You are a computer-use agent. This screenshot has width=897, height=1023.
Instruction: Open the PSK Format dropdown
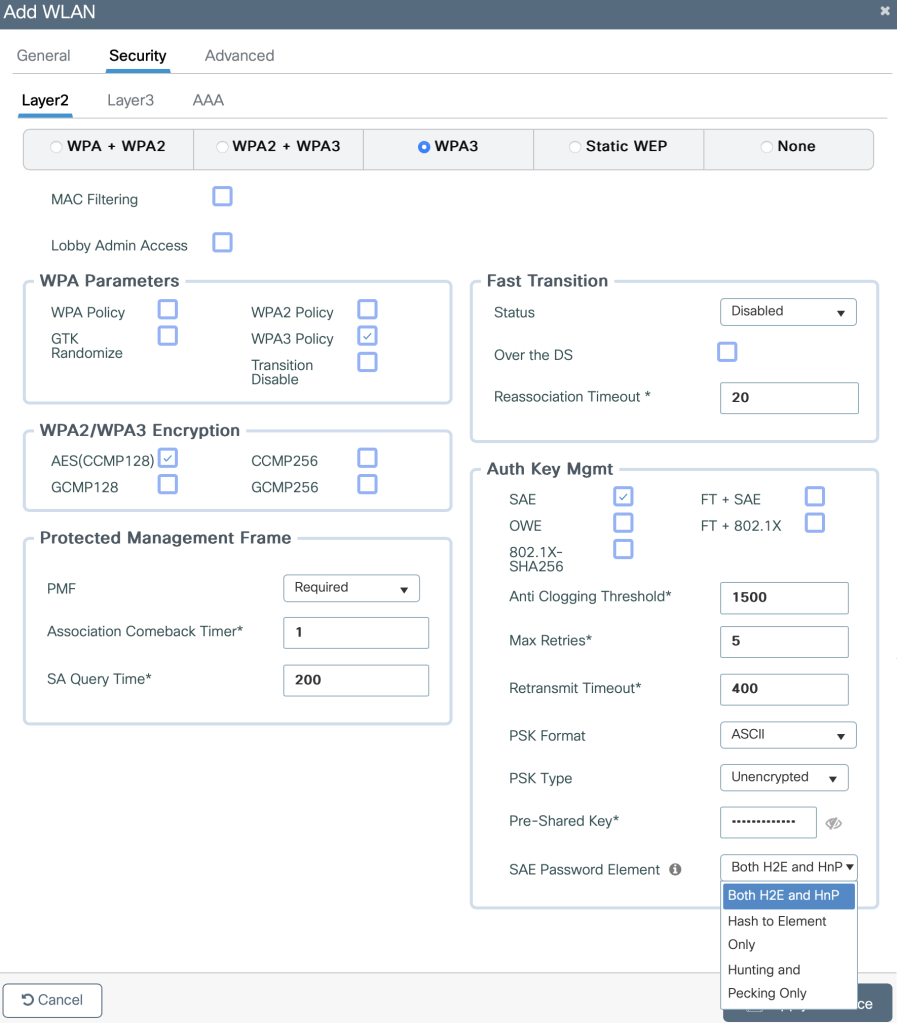pyautogui.click(x=788, y=735)
